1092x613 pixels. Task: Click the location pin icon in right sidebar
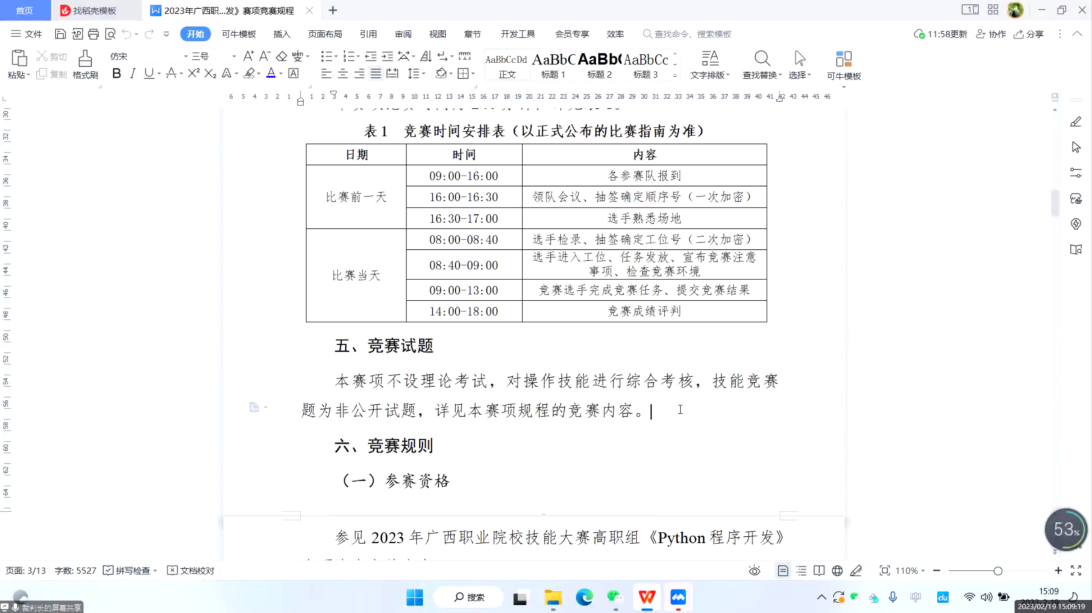(x=1076, y=224)
